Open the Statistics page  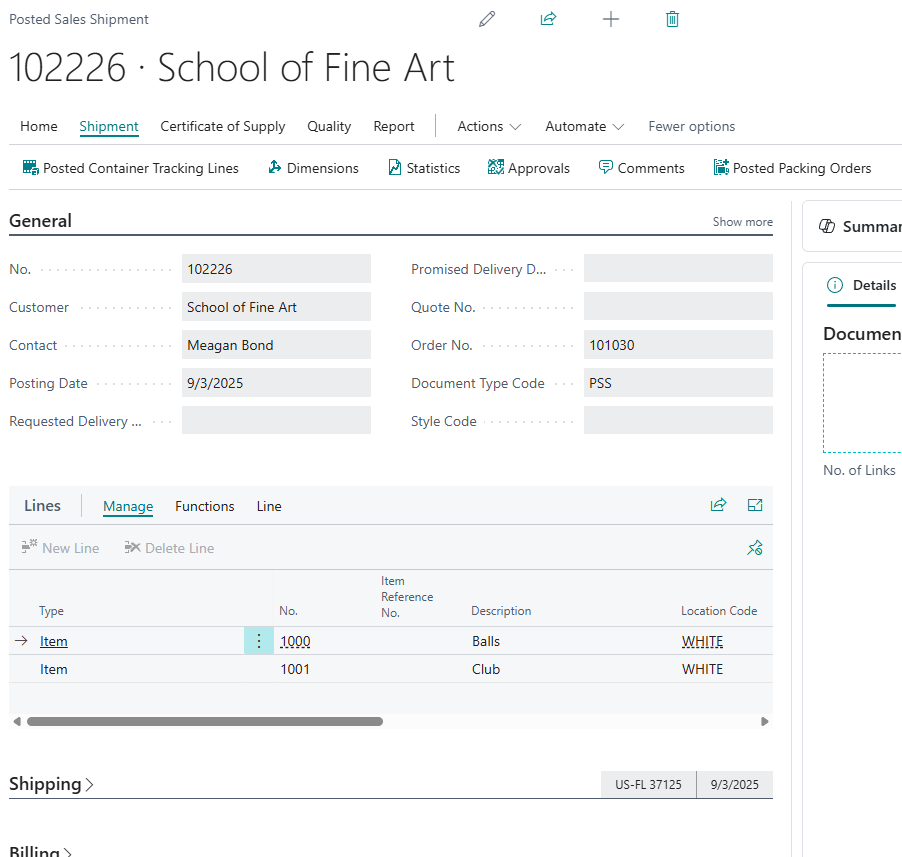coord(424,168)
